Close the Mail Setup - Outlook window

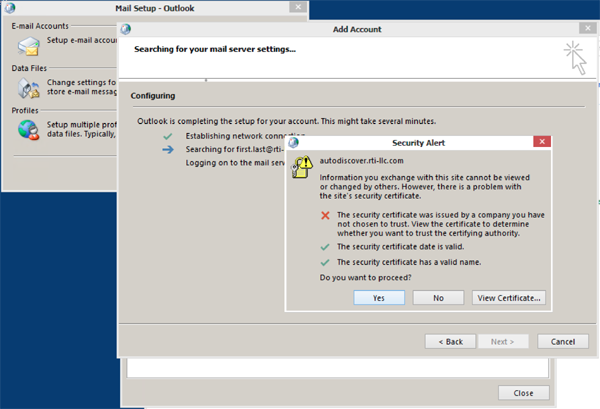pyautogui.click(x=298, y=7)
